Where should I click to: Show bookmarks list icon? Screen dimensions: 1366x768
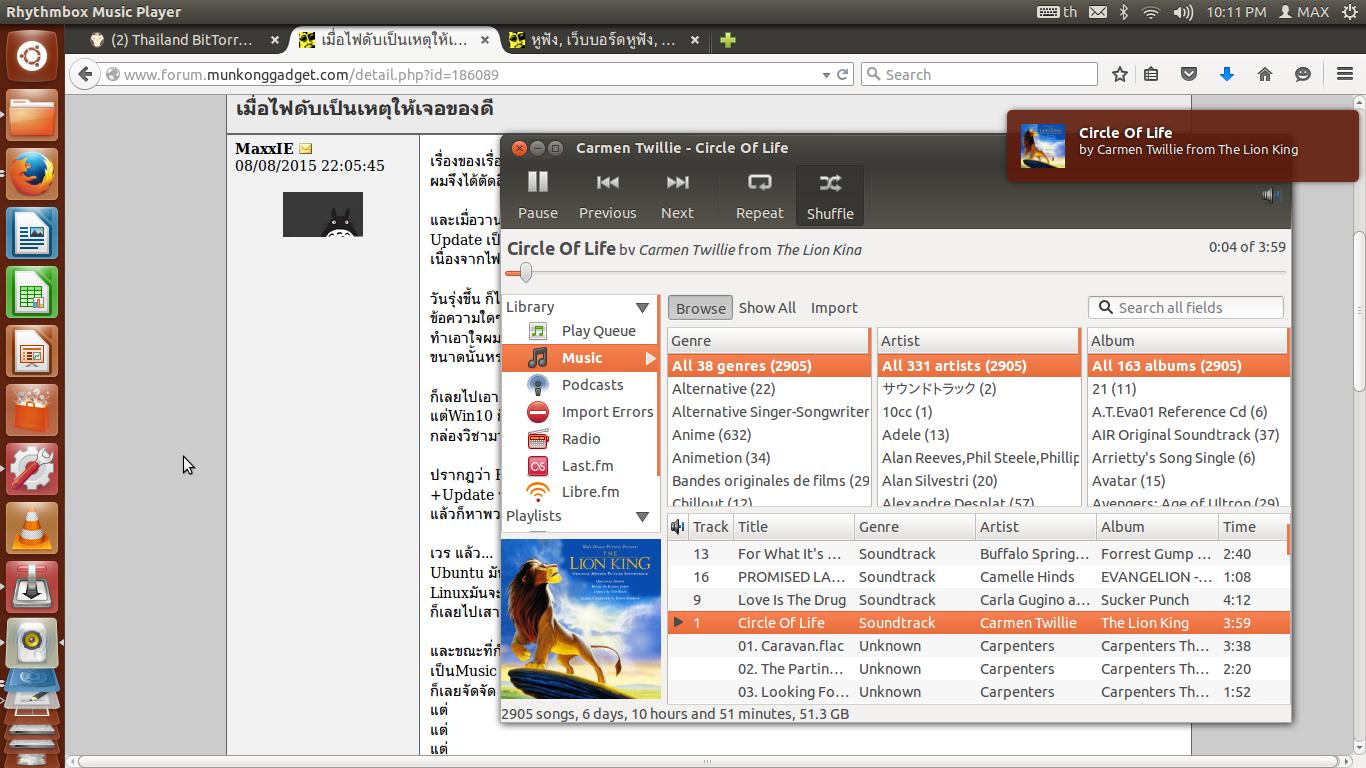click(x=1151, y=74)
